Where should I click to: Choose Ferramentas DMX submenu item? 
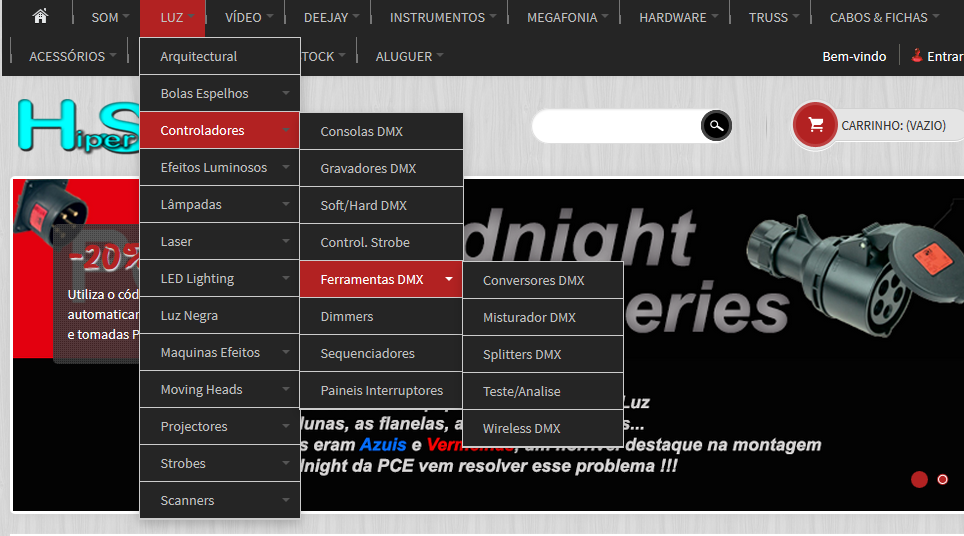pyautogui.click(x=381, y=279)
